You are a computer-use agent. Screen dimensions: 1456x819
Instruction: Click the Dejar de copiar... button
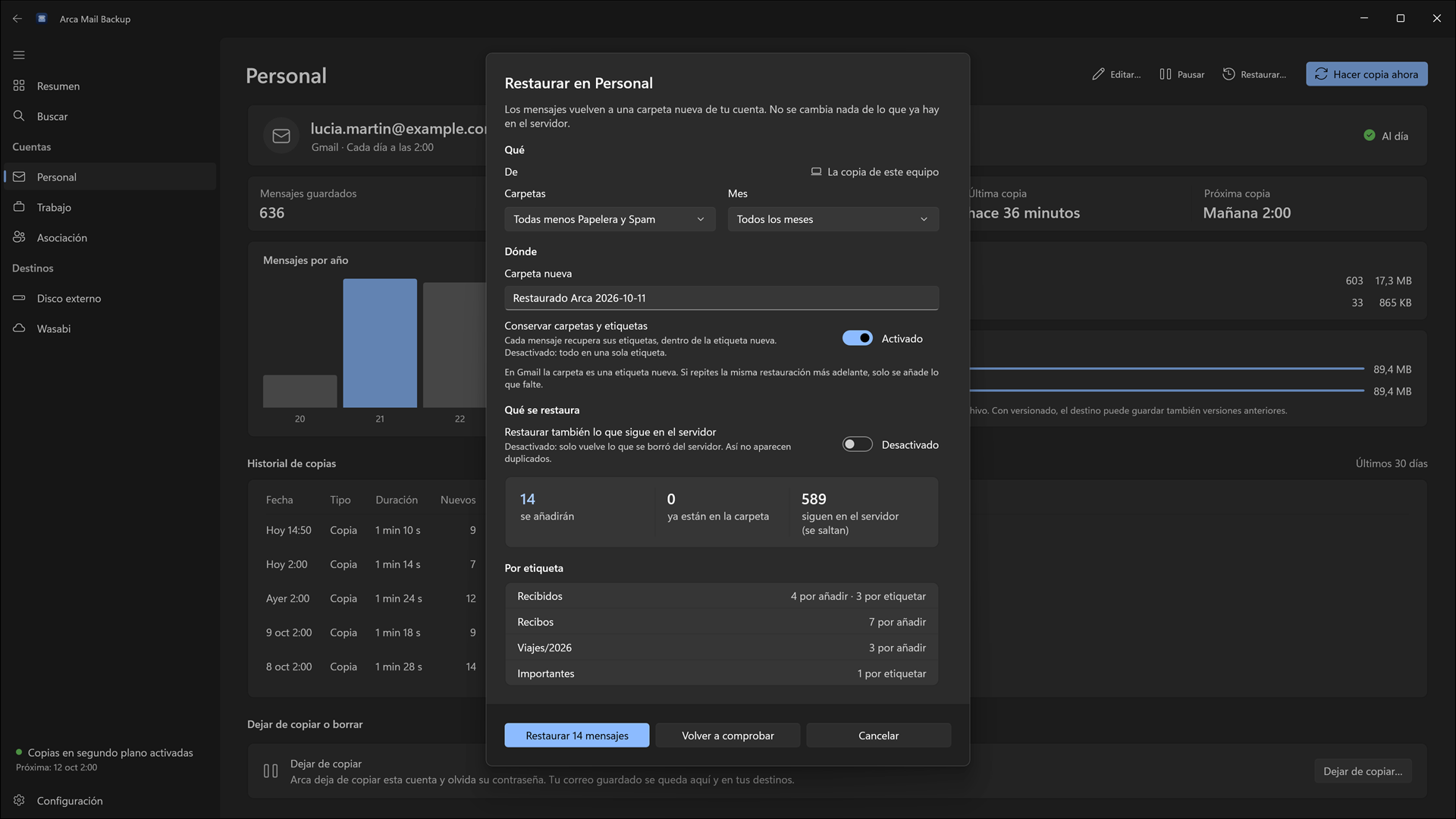click(1362, 771)
